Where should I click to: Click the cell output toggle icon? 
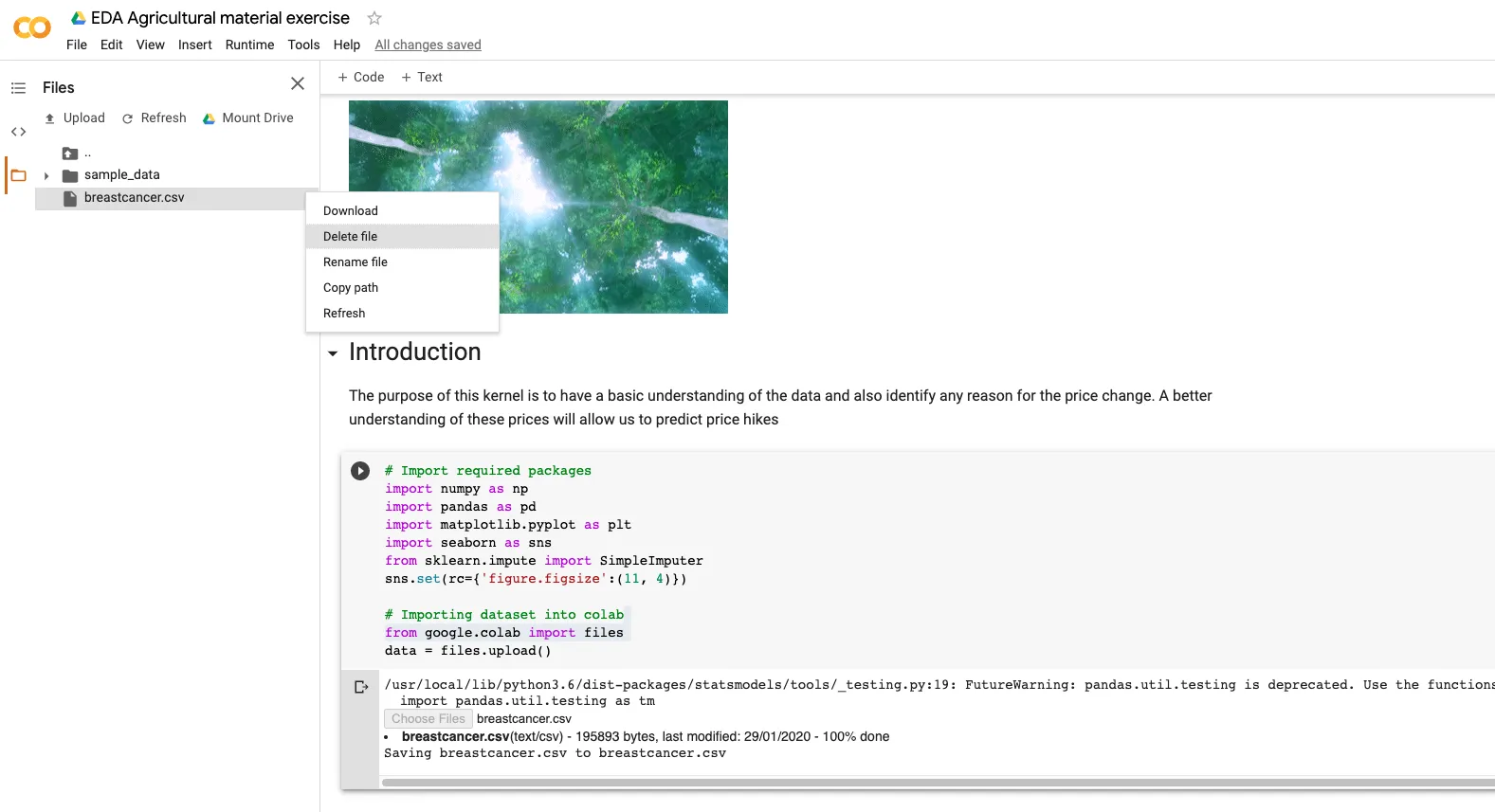coord(360,687)
